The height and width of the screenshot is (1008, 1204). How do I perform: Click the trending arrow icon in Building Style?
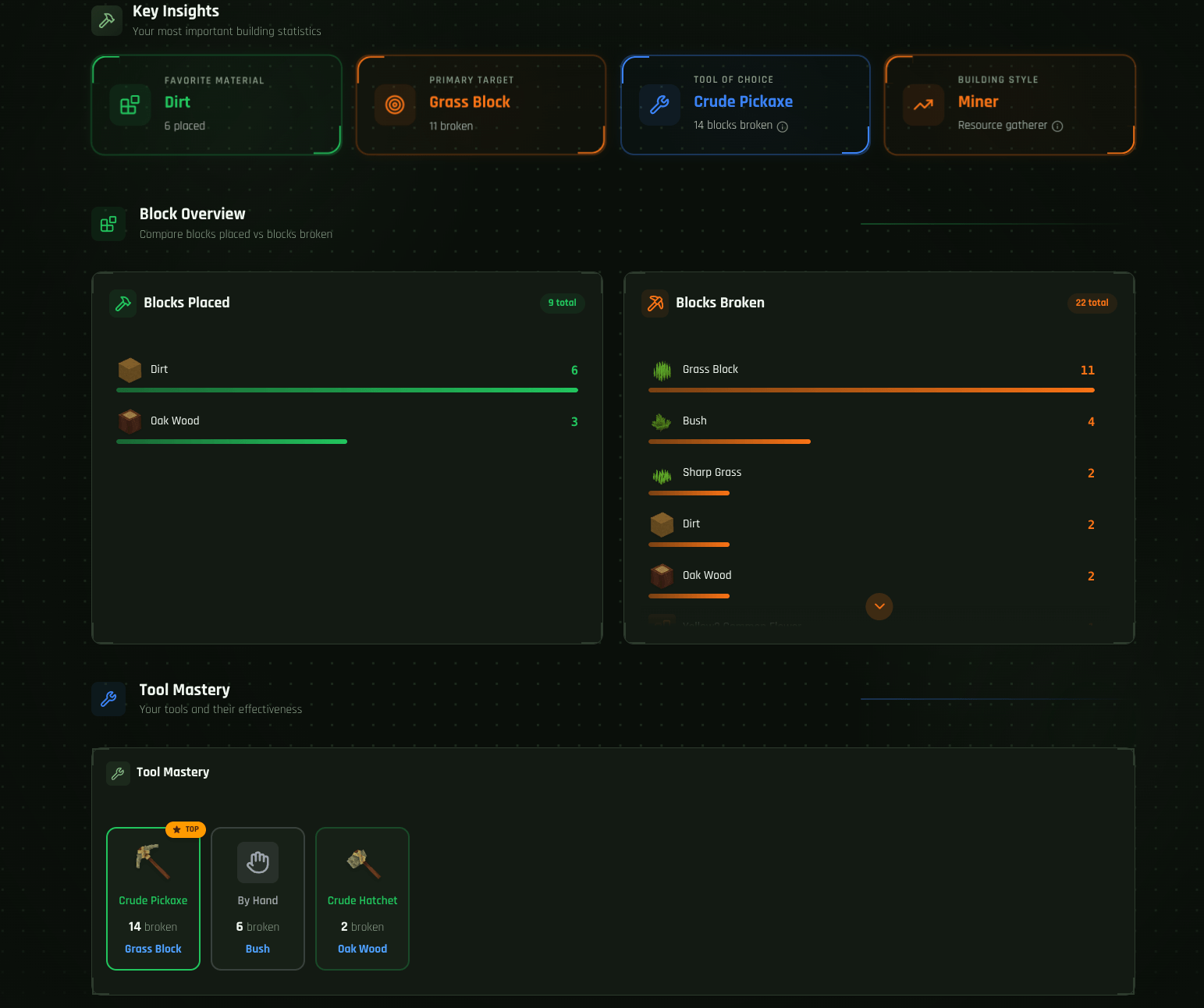pos(923,105)
